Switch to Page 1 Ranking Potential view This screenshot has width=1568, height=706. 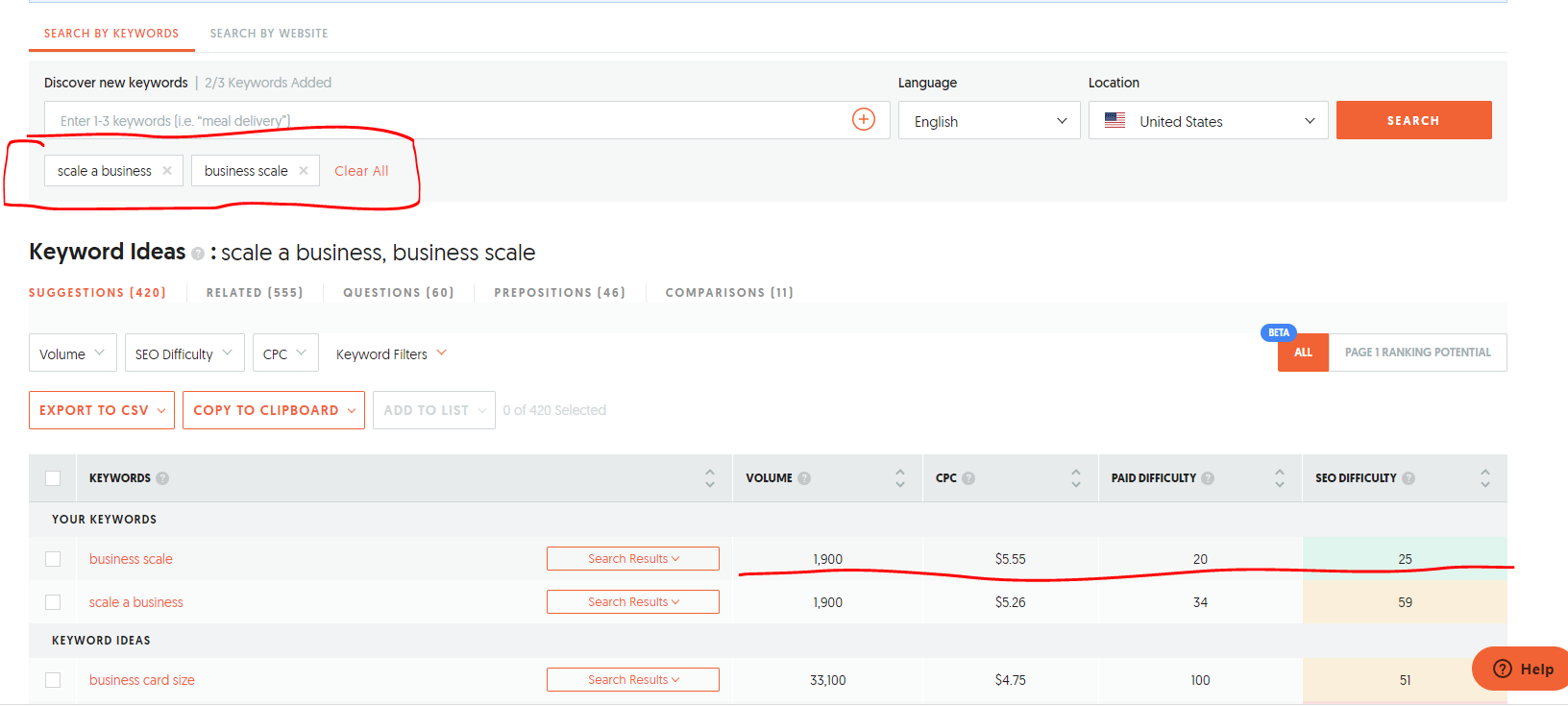tap(1417, 353)
